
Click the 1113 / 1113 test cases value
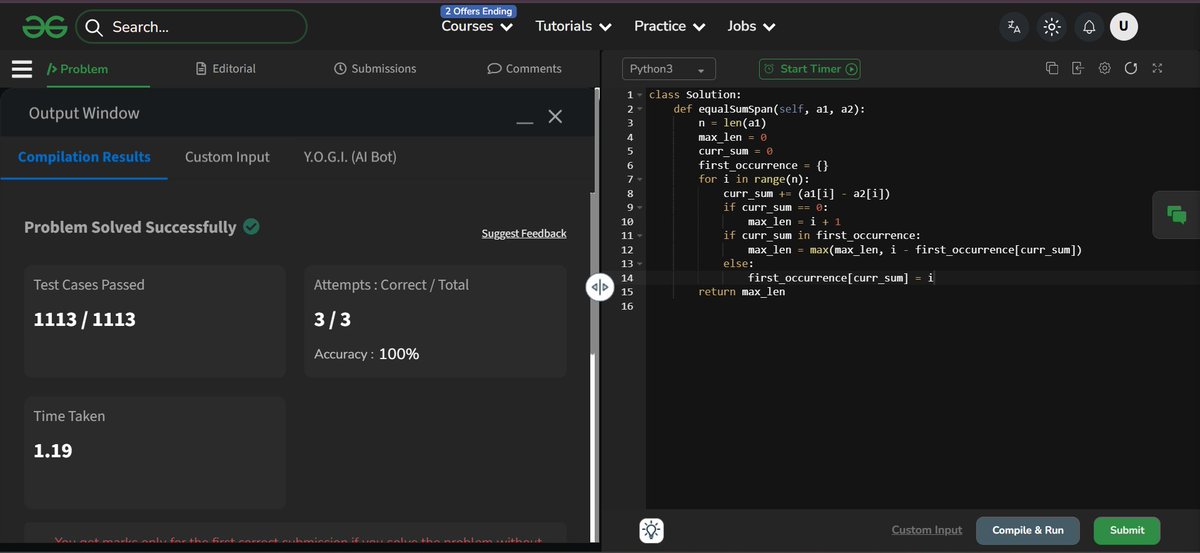pos(85,320)
